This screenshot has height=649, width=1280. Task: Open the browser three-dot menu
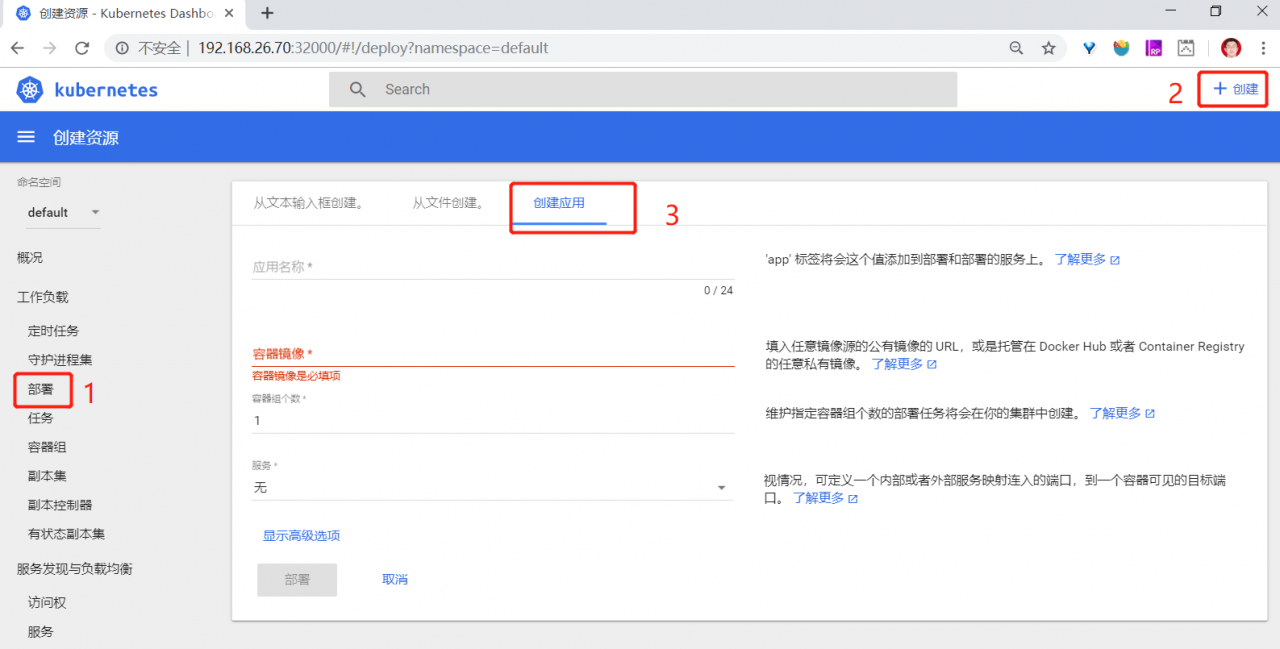pyautogui.click(x=1263, y=48)
